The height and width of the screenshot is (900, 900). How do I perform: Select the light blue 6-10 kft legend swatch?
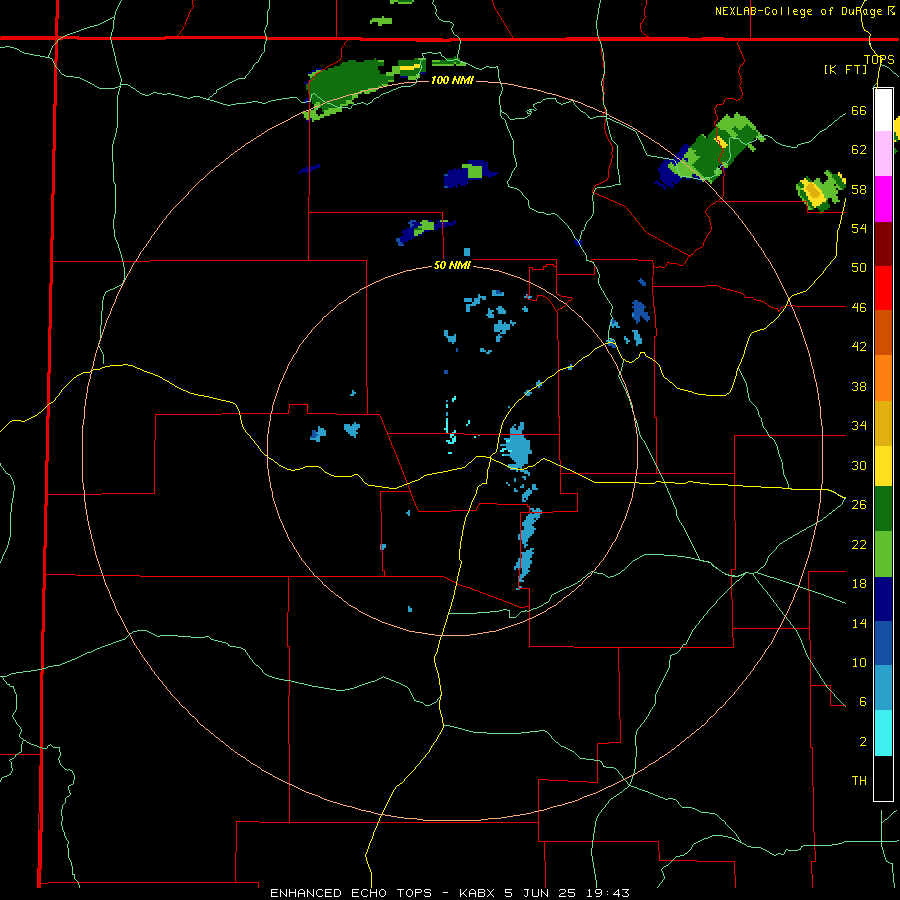pyautogui.click(x=883, y=687)
